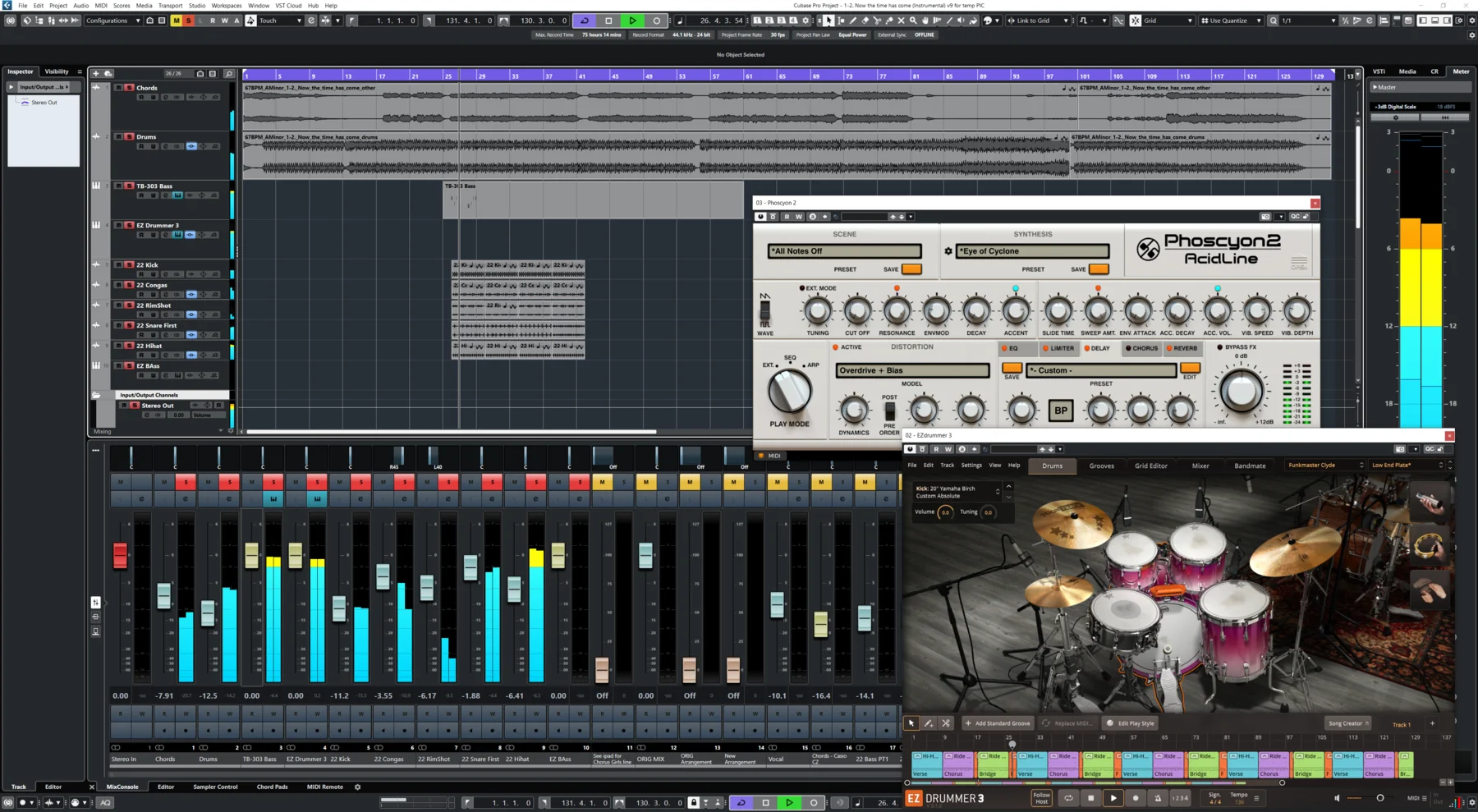Open the Studio menu

[x=197, y=5]
